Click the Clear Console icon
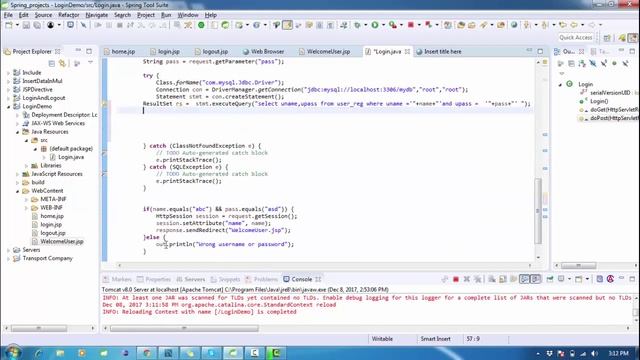Screen dimensions: 640x360 click(492, 279)
